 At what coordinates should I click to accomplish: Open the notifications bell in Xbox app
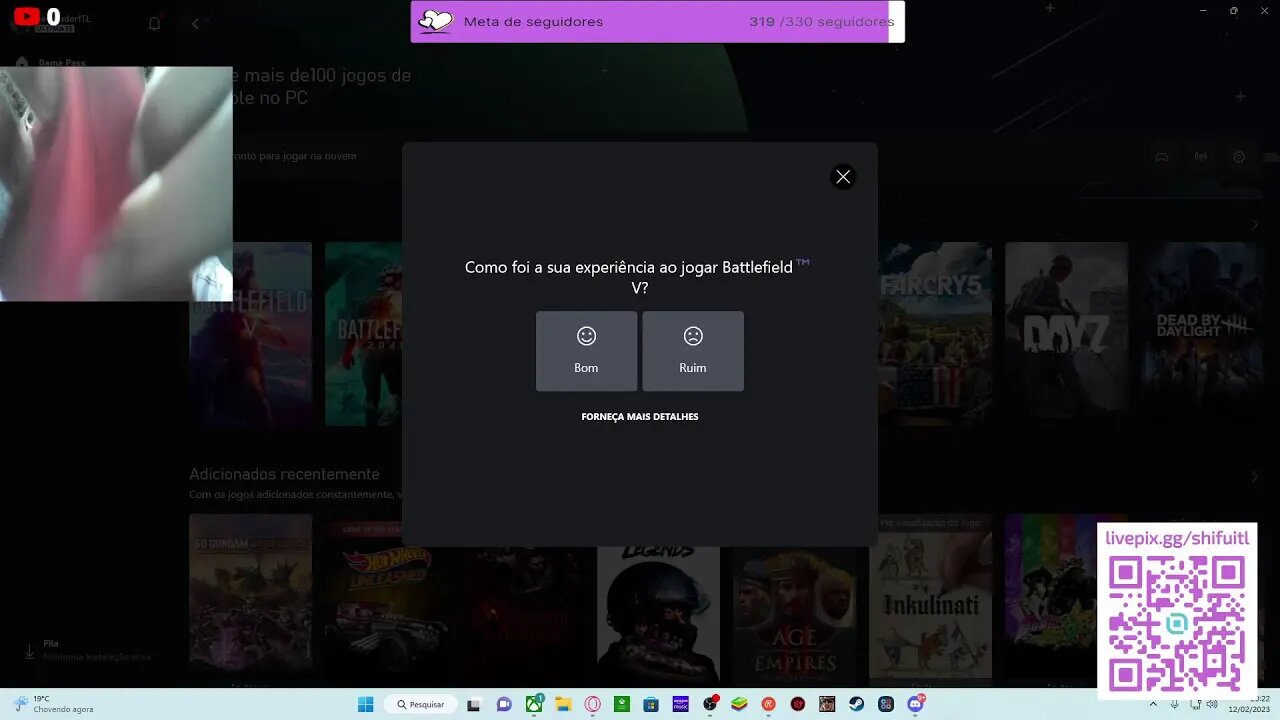[x=154, y=24]
